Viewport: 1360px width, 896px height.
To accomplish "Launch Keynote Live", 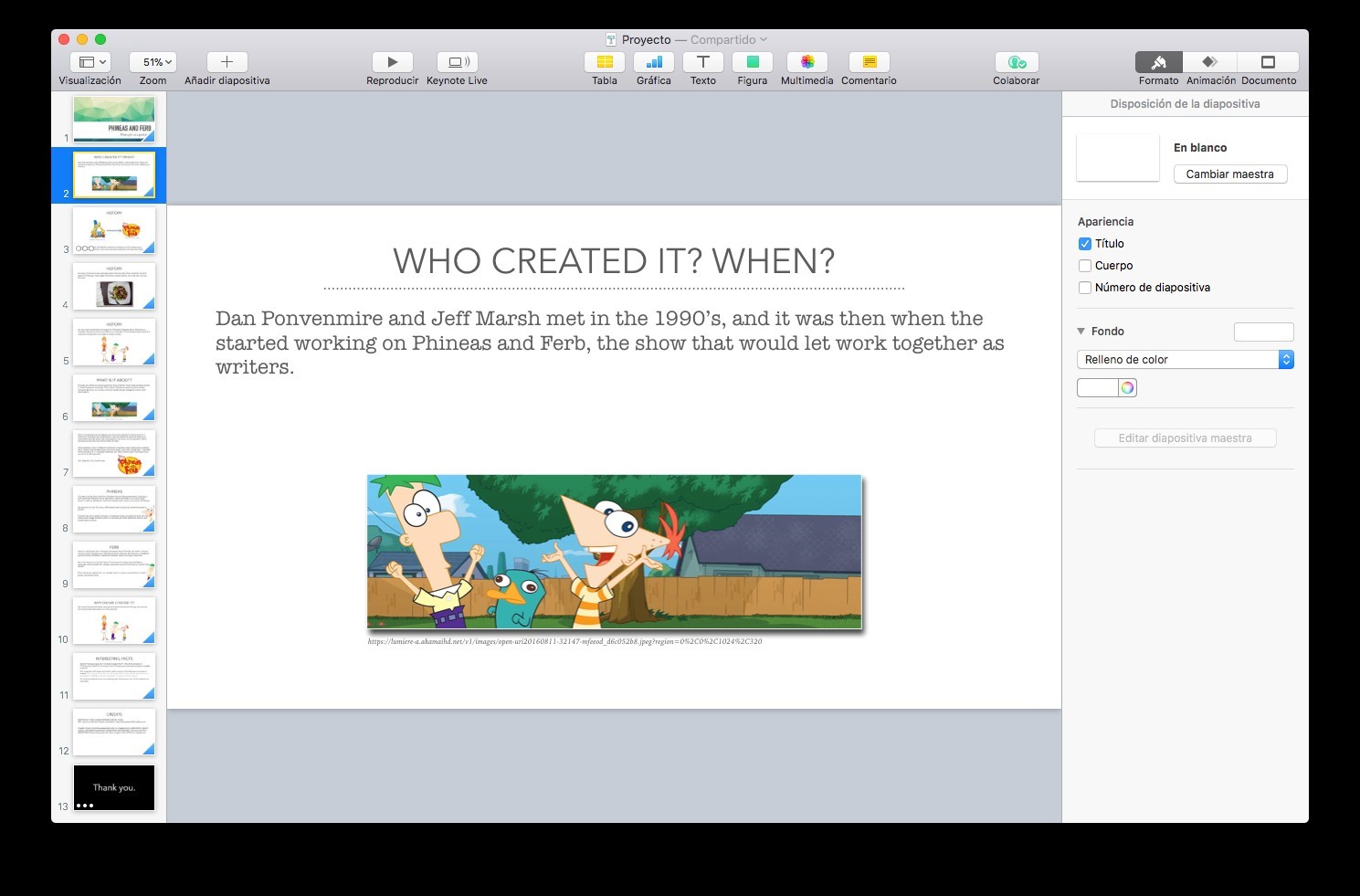I will [458, 62].
